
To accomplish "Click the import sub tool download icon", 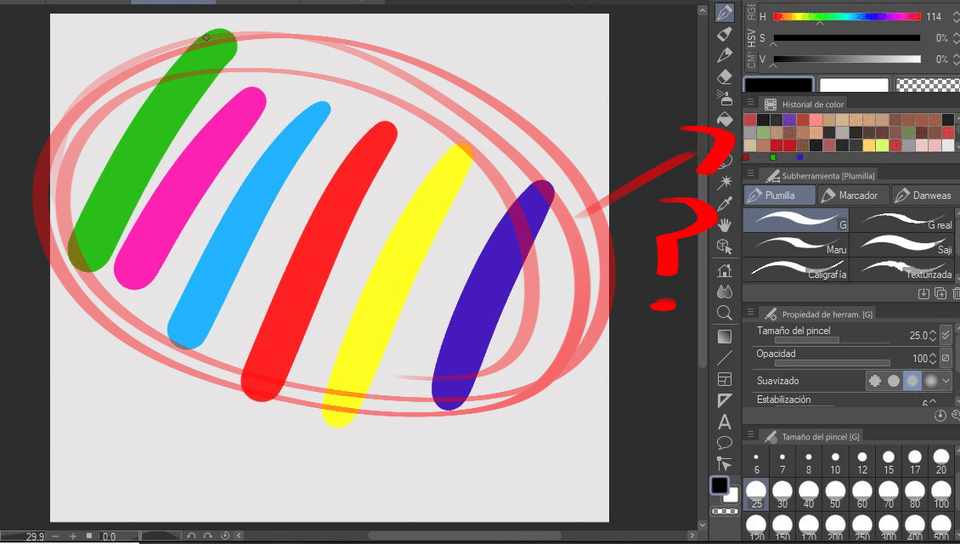I will tap(923, 294).
